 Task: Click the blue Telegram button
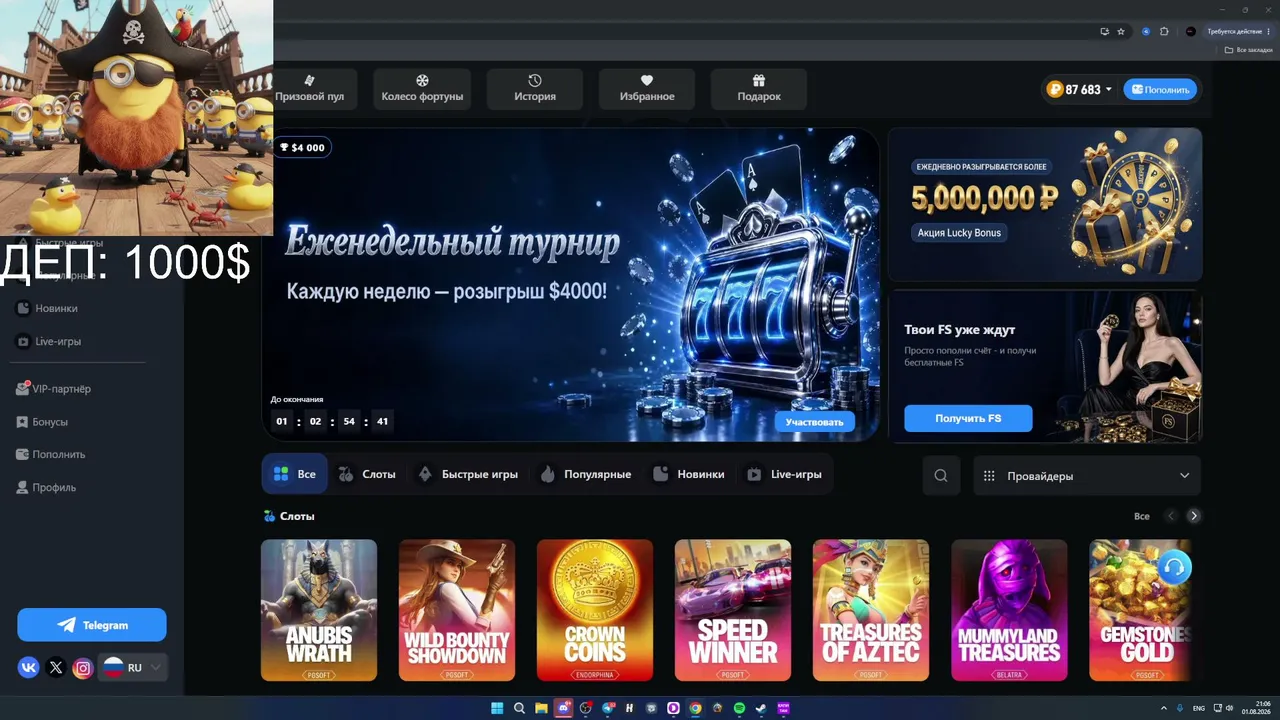pos(92,625)
